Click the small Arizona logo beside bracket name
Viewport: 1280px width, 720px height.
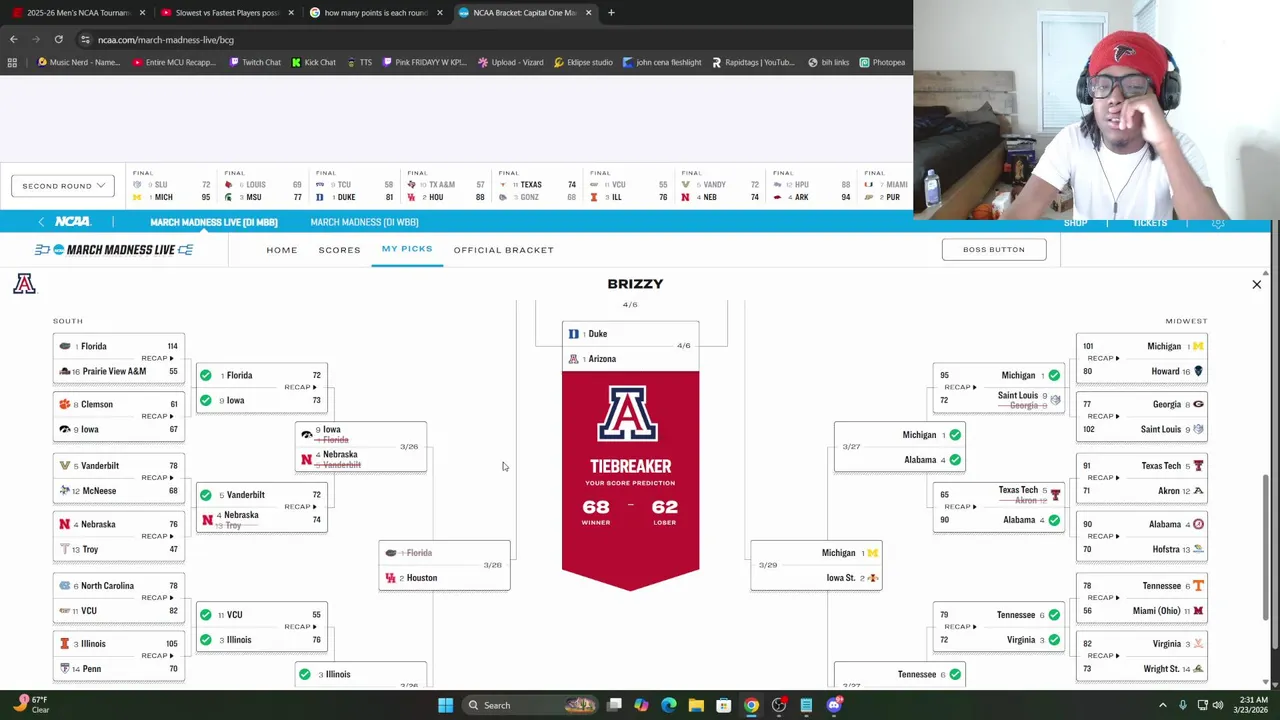24,284
